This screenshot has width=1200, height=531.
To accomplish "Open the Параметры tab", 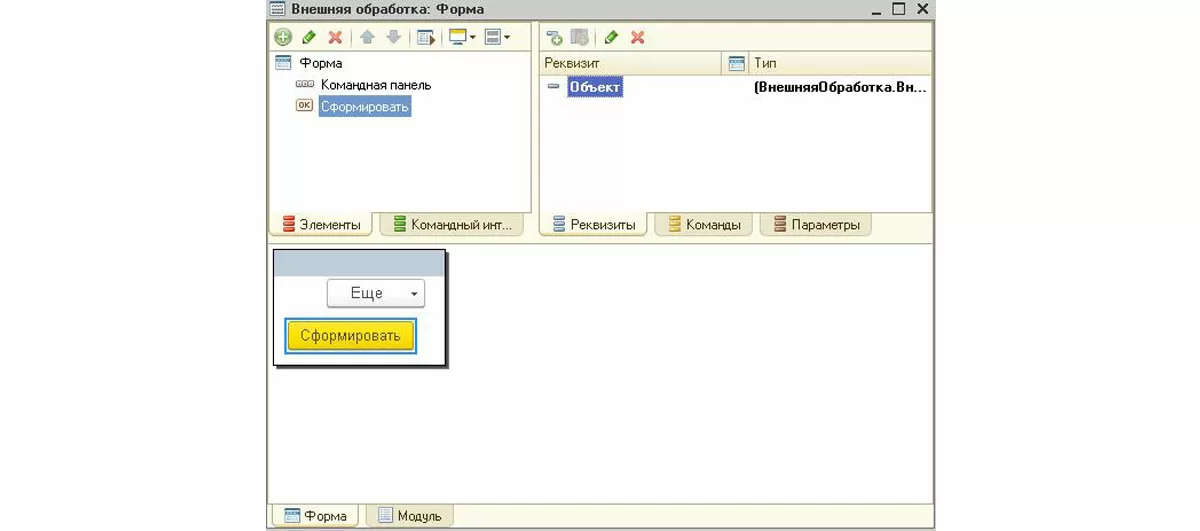I will click(x=815, y=224).
